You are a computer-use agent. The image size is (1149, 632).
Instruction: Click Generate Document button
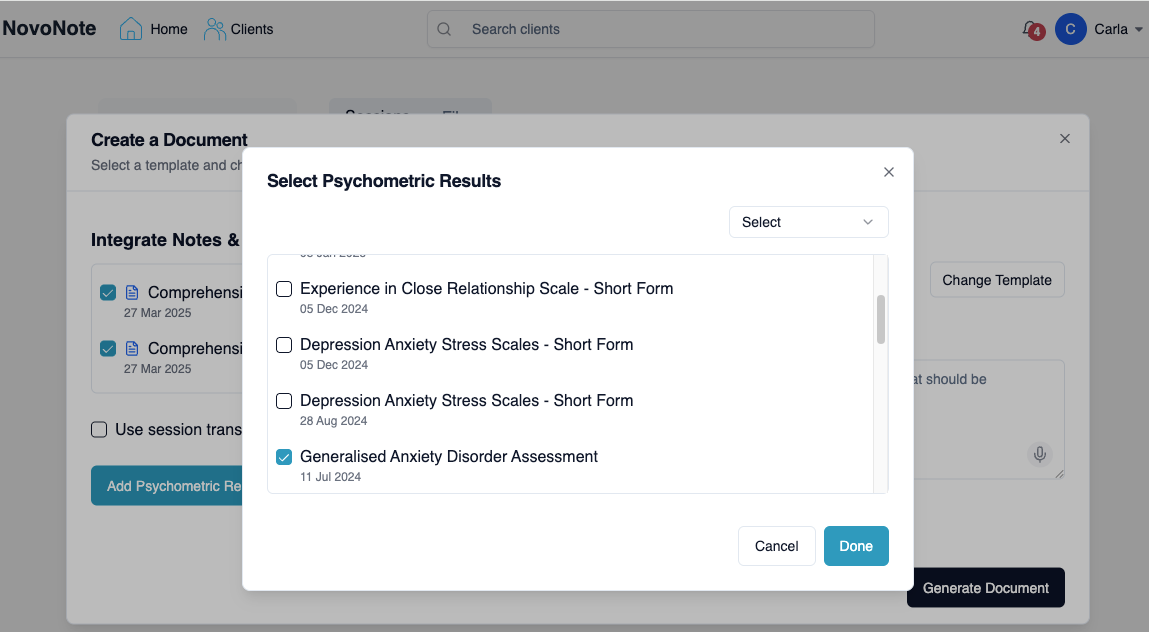click(x=985, y=588)
